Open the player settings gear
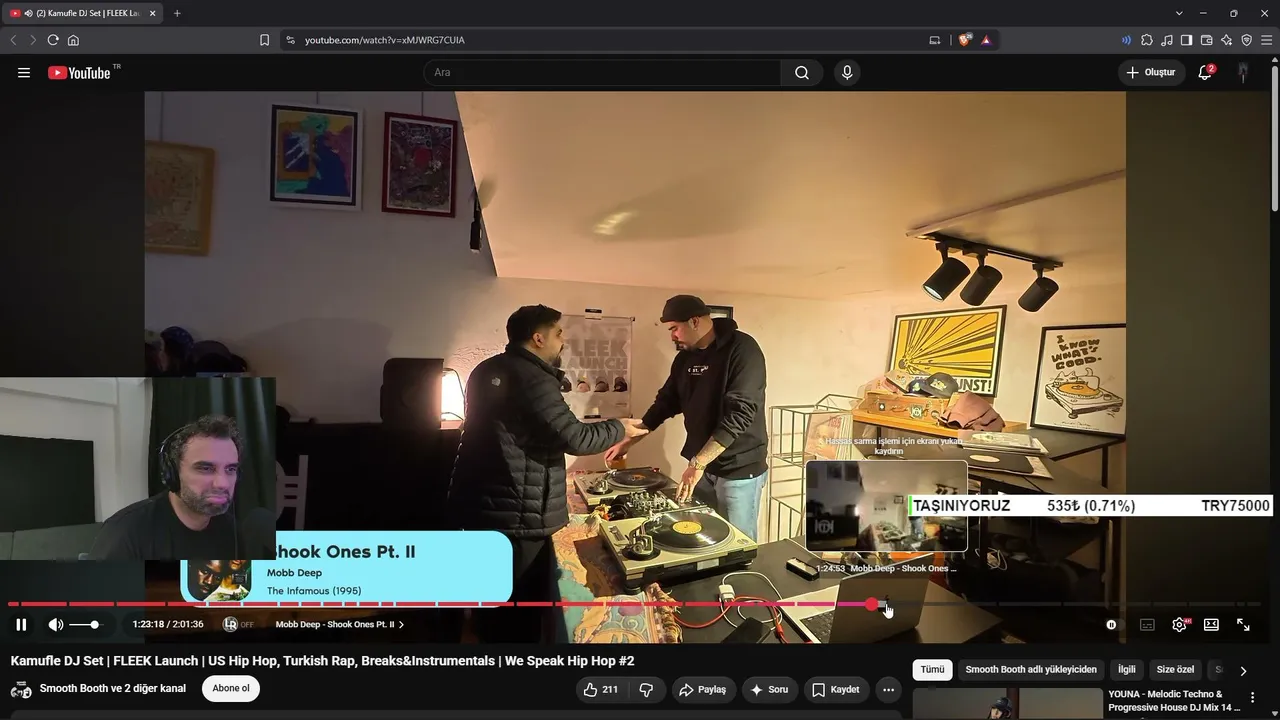Viewport: 1280px width, 720px height. coord(1180,625)
